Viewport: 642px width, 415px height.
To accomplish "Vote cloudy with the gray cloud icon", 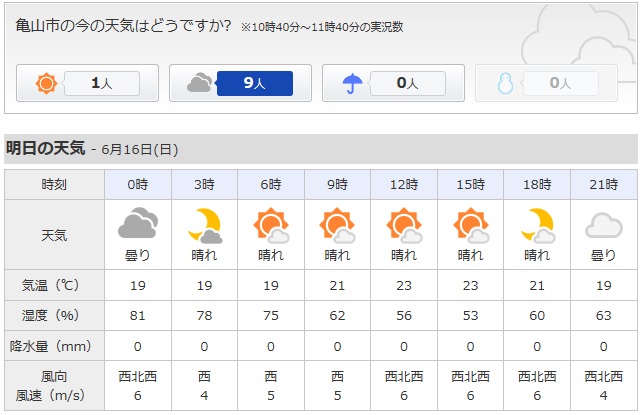I will tap(199, 82).
